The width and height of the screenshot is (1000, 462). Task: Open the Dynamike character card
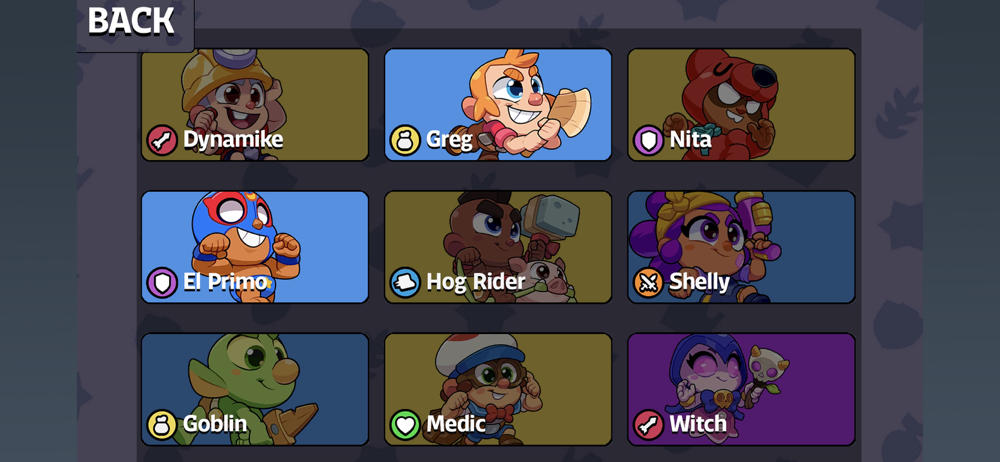click(255, 105)
